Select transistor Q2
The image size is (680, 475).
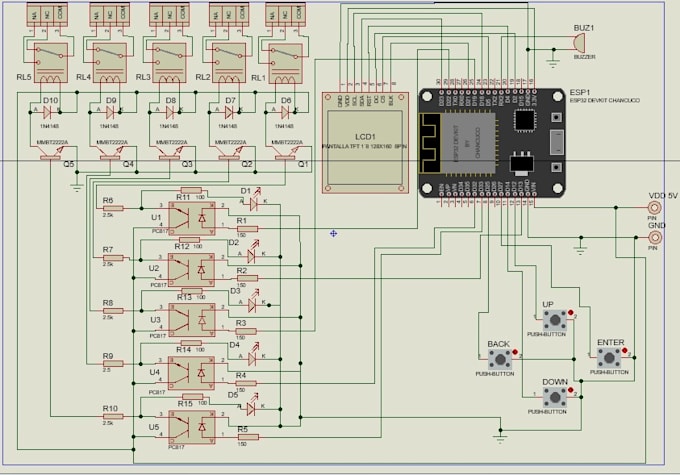click(x=229, y=153)
